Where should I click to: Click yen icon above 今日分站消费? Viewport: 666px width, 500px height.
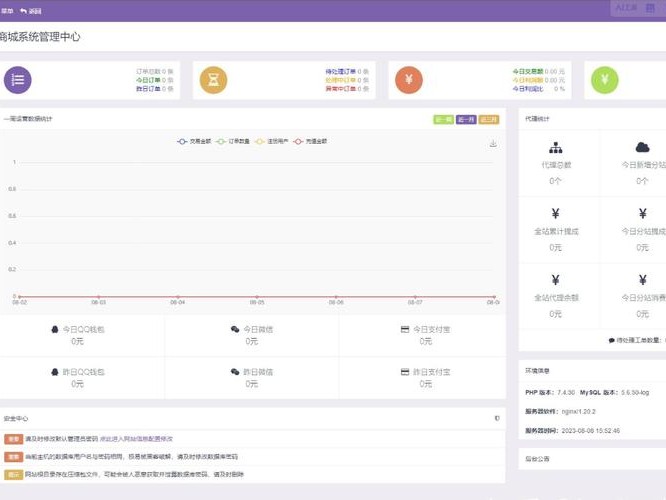click(x=643, y=280)
